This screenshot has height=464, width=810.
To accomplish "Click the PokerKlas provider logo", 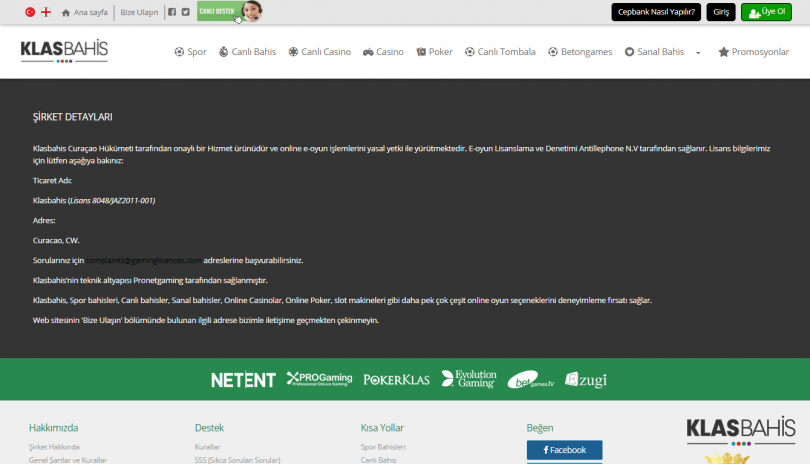I will [396, 380].
